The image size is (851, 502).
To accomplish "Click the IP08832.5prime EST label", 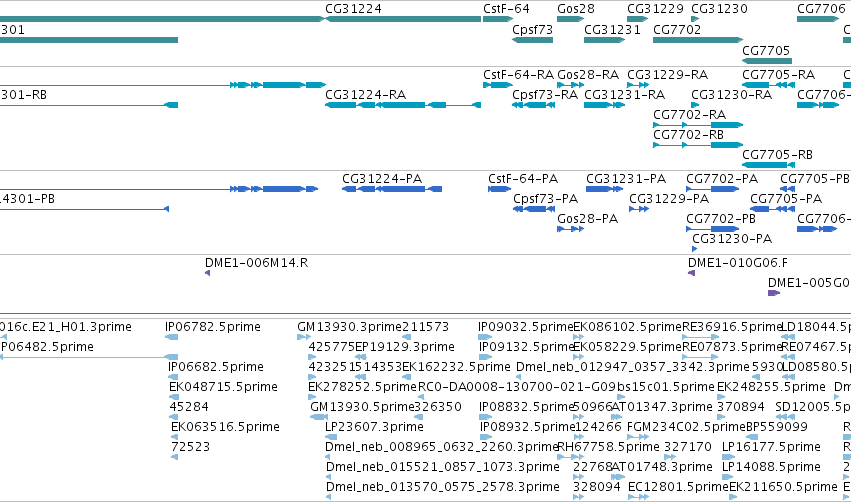I will tap(526, 406).
